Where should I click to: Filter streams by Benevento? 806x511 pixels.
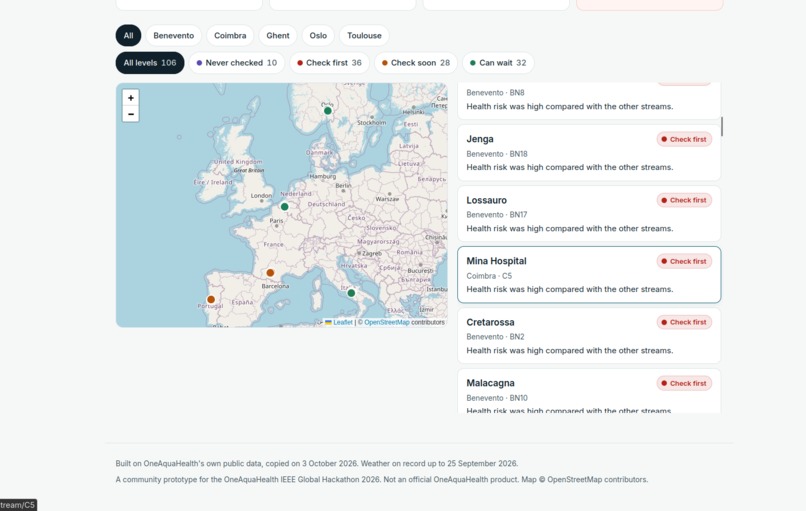(x=174, y=35)
